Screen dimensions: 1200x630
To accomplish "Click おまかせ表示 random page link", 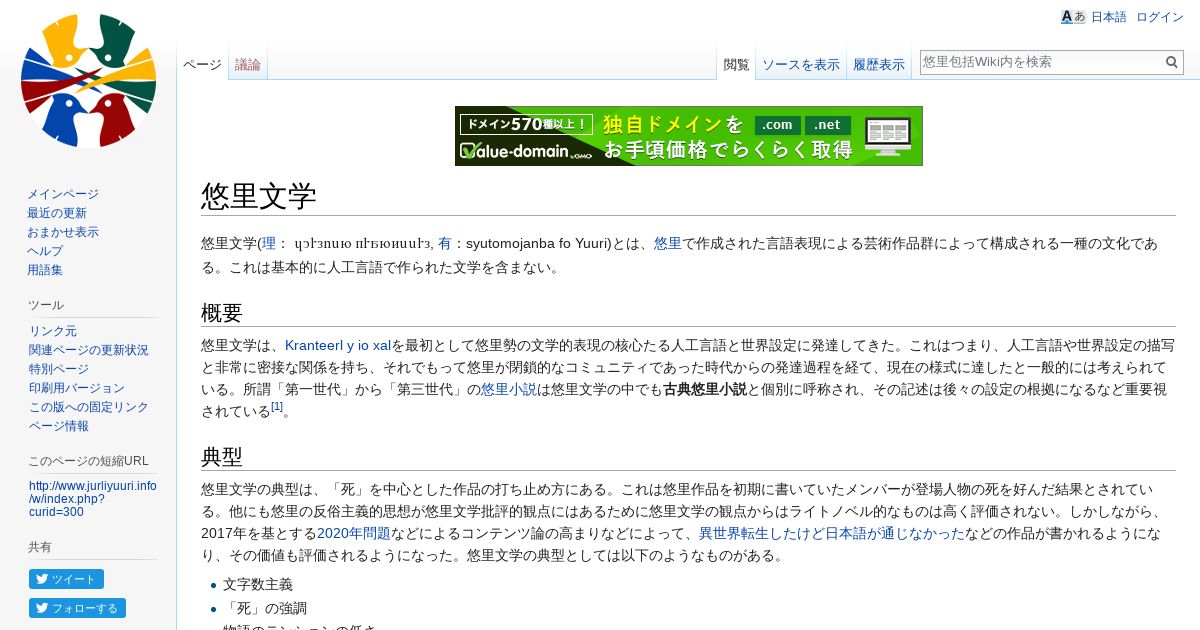I will coord(63,232).
